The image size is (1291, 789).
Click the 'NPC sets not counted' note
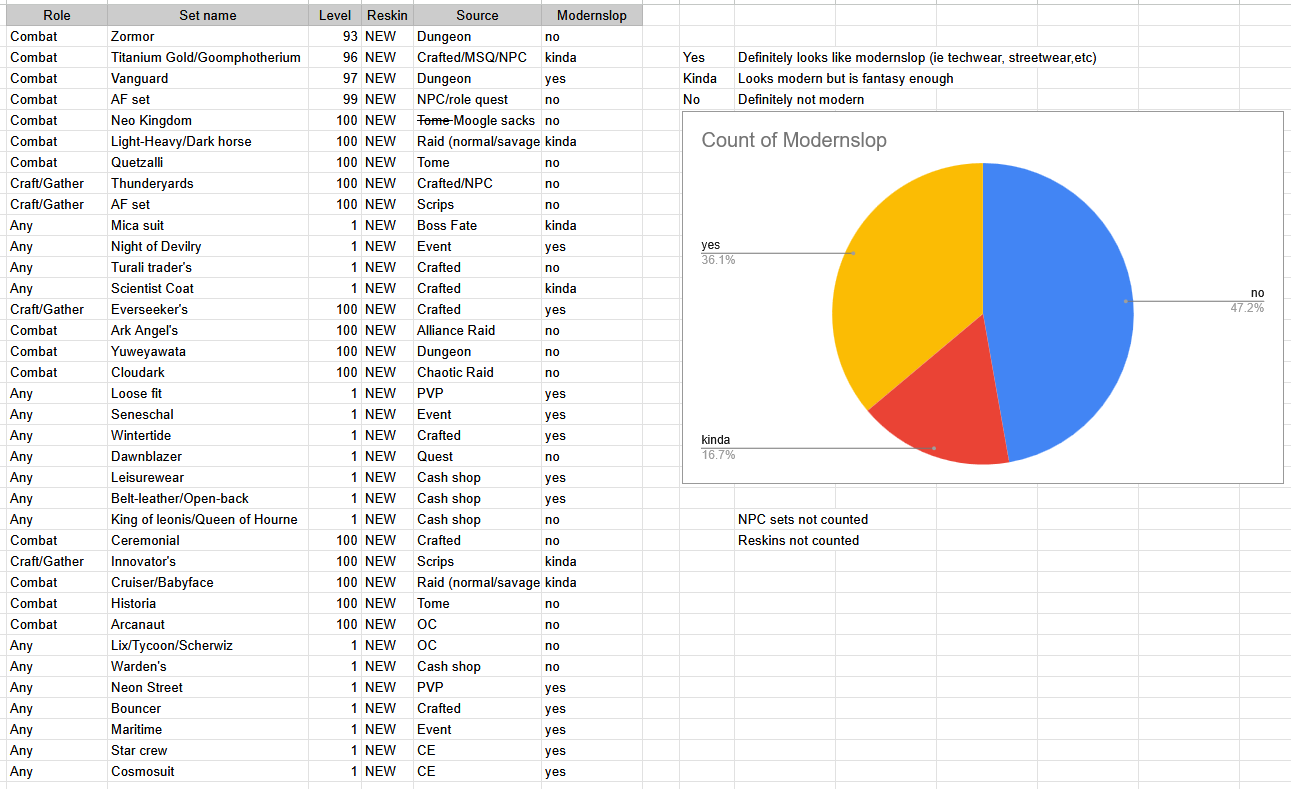[803, 519]
